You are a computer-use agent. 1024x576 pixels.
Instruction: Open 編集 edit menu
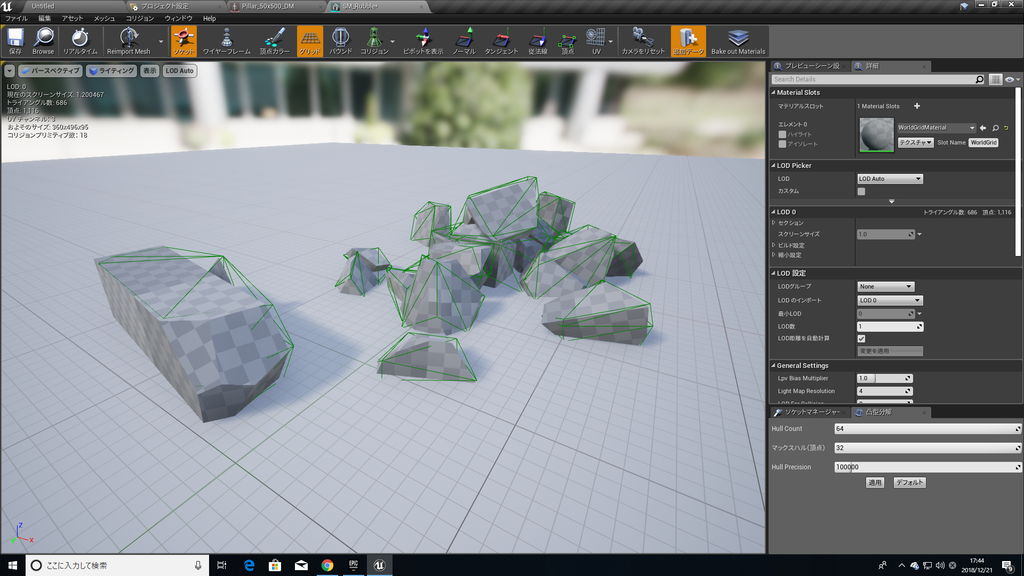tap(44, 18)
